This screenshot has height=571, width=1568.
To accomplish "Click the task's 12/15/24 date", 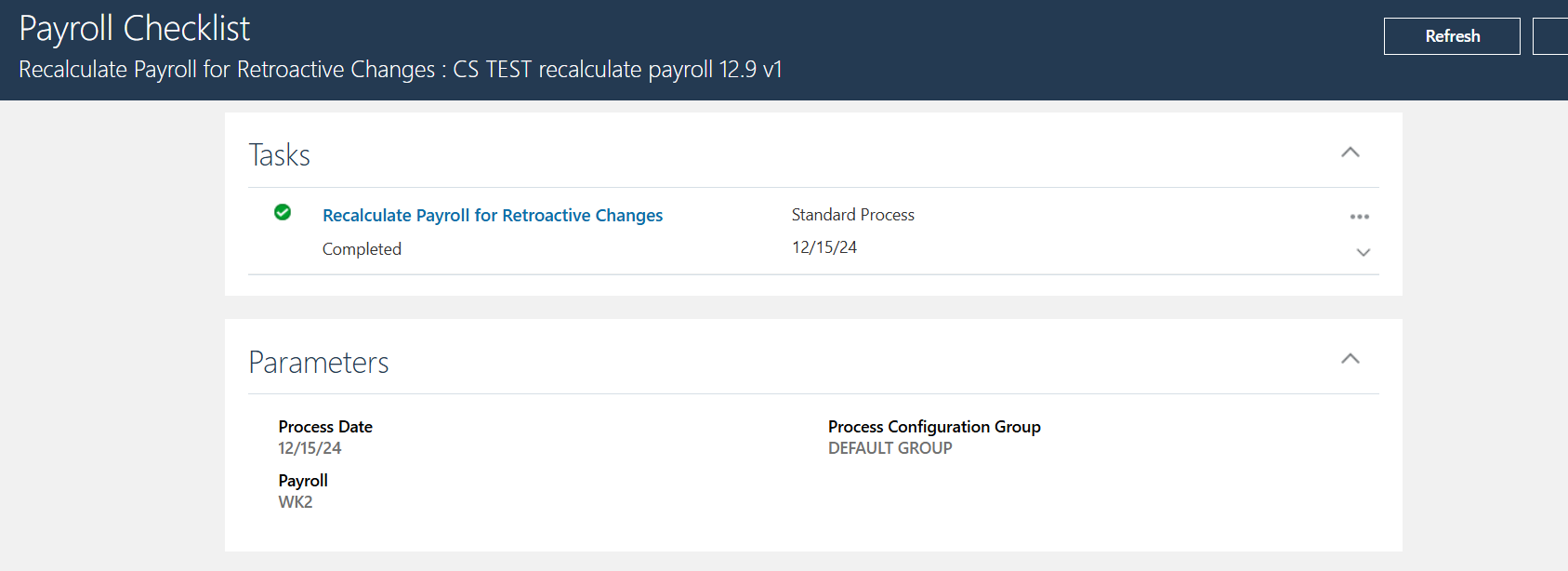I will tap(824, 247).
